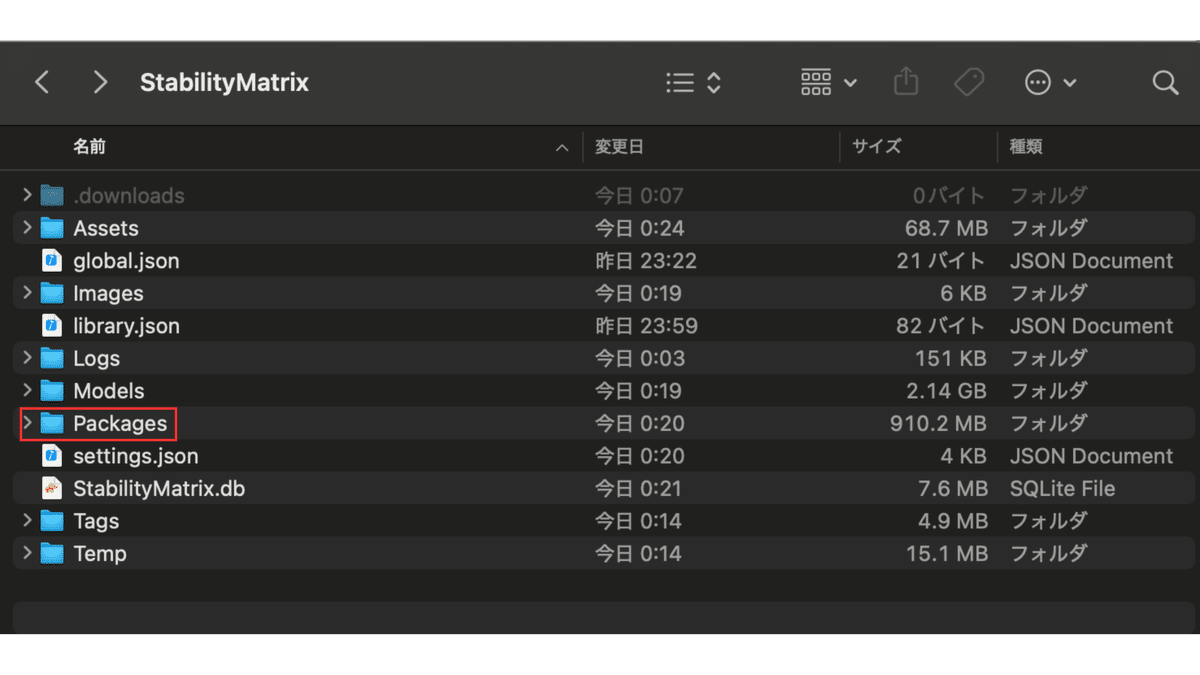Sort by the 種類 column header
This screenshot has width=1200, height=675.
click(x=1026, y=147)
